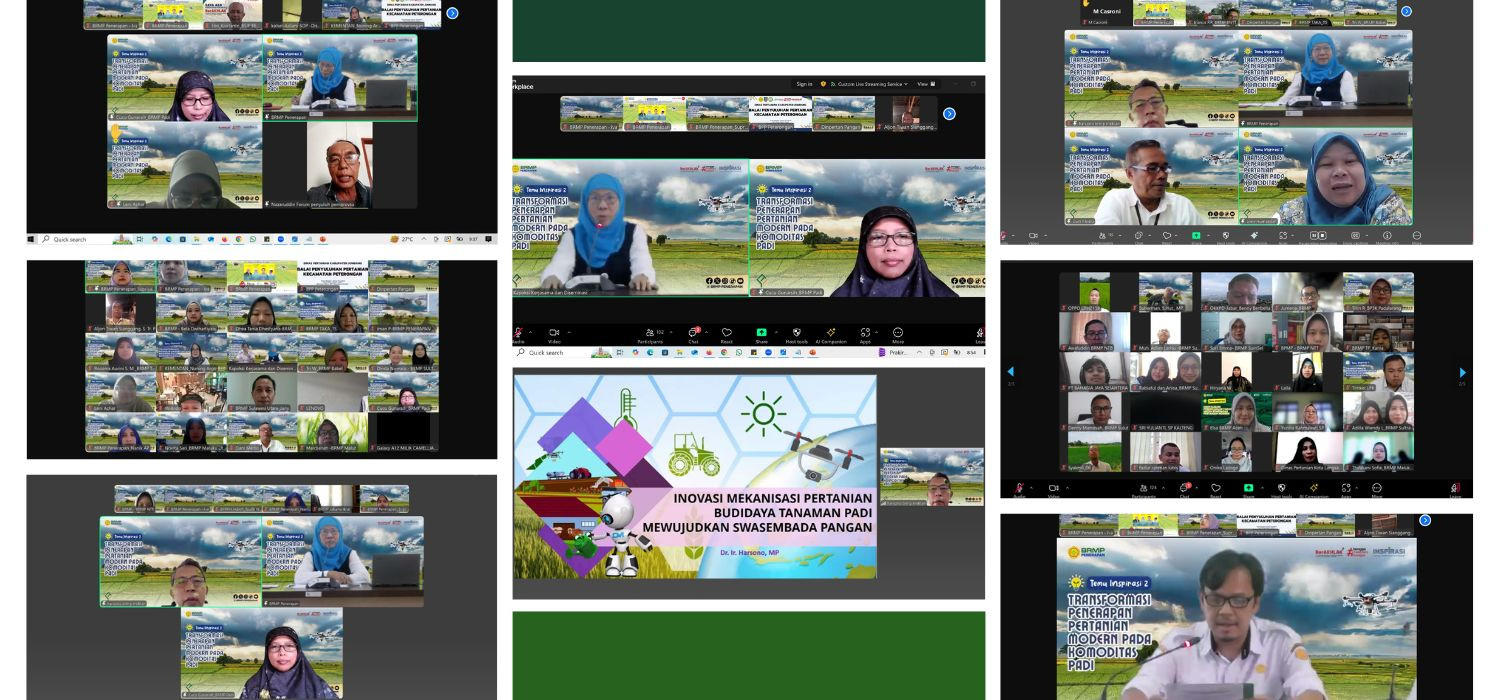Click the green Share button beside Host tools
Viewport: 1500px width, 700px height.
tap(761, 334)
